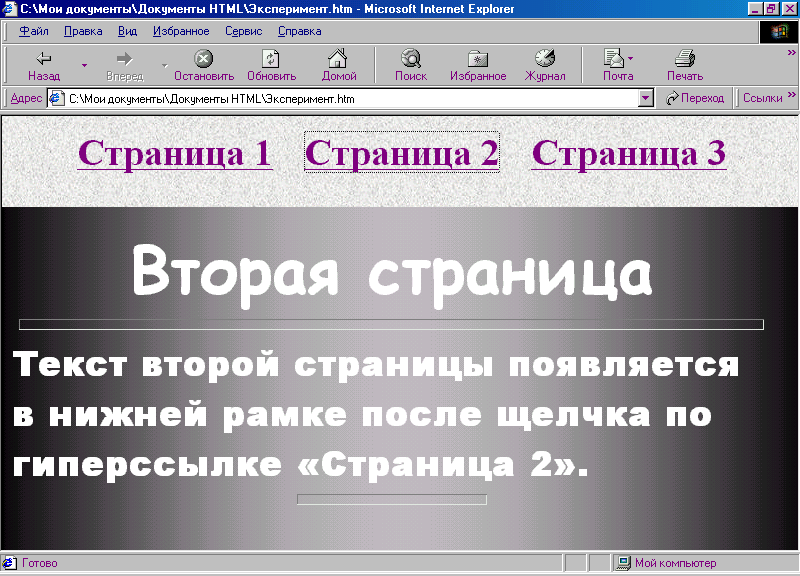Expand hidden toolbar buttons chevron

click(x=791, y=53)
